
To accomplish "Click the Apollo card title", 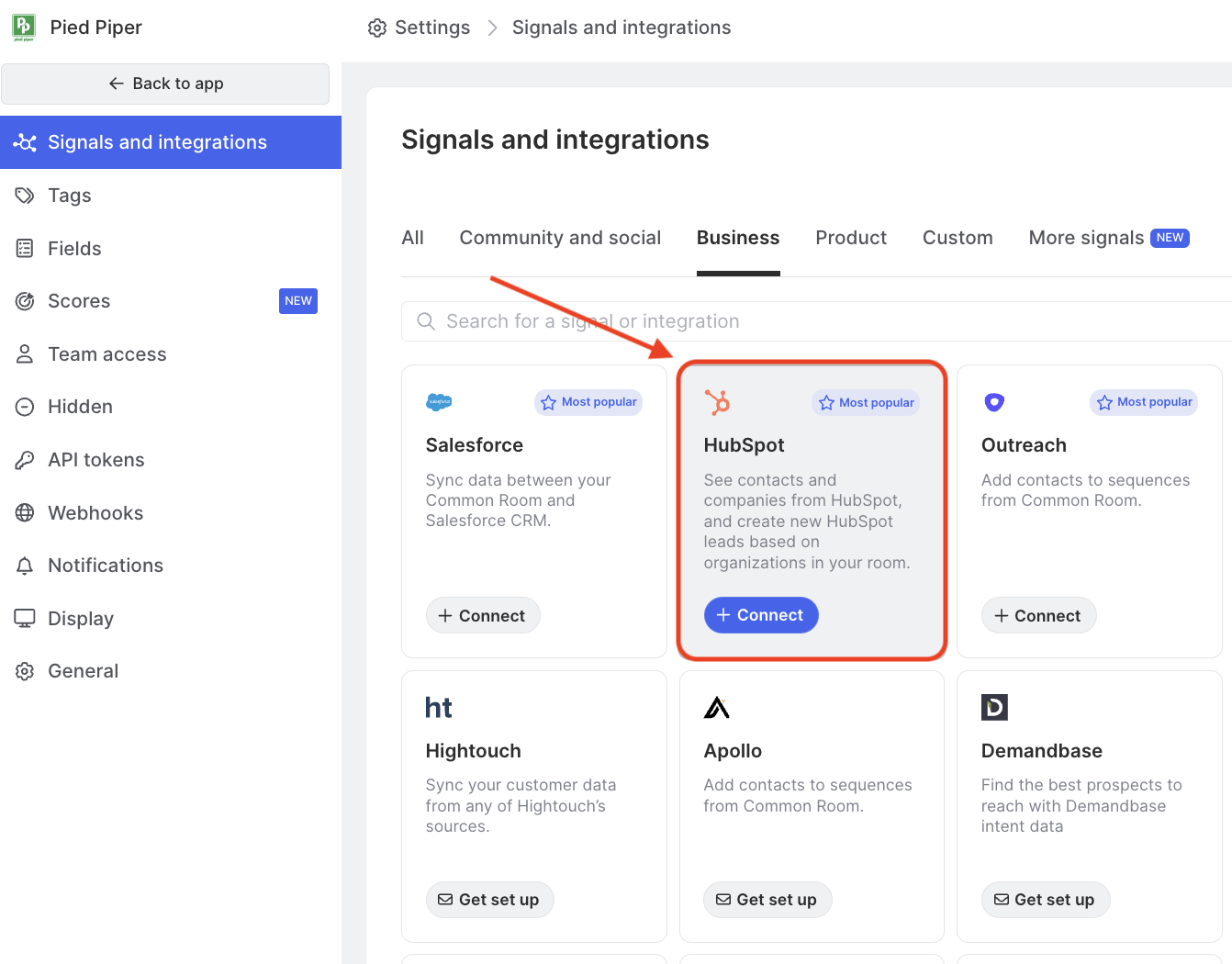I will pos(734,751).
